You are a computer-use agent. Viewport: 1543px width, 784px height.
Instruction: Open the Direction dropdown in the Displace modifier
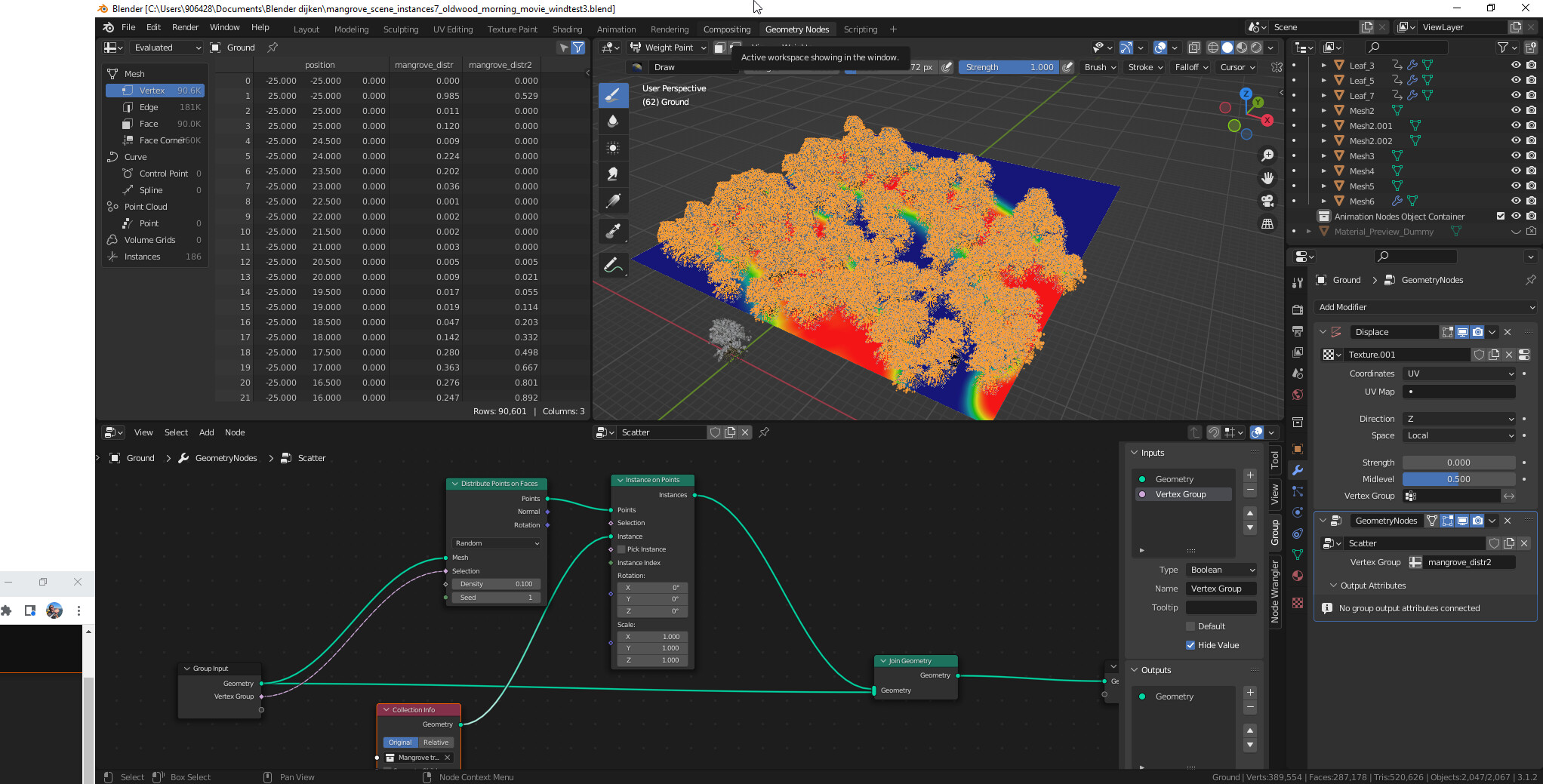(1458, 419)
